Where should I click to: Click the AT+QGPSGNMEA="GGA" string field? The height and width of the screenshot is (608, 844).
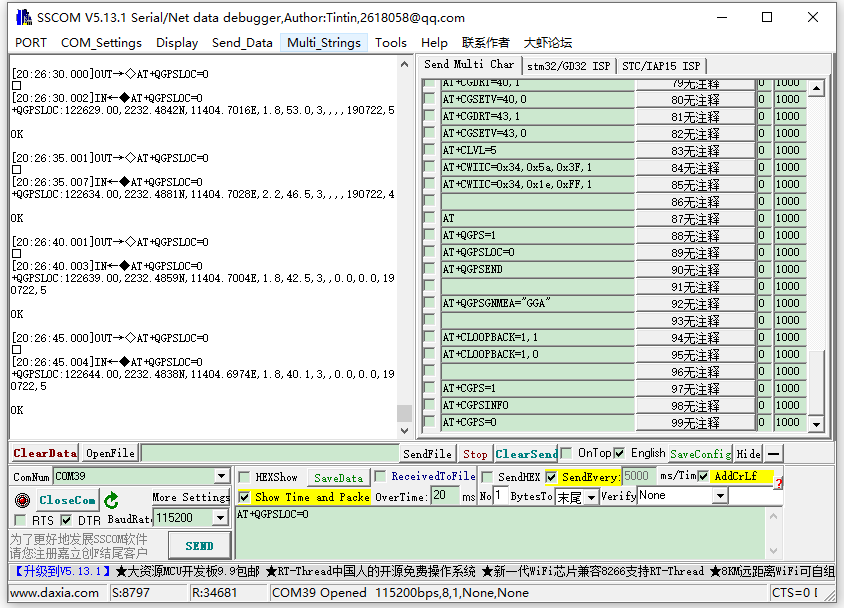point(537,303)
